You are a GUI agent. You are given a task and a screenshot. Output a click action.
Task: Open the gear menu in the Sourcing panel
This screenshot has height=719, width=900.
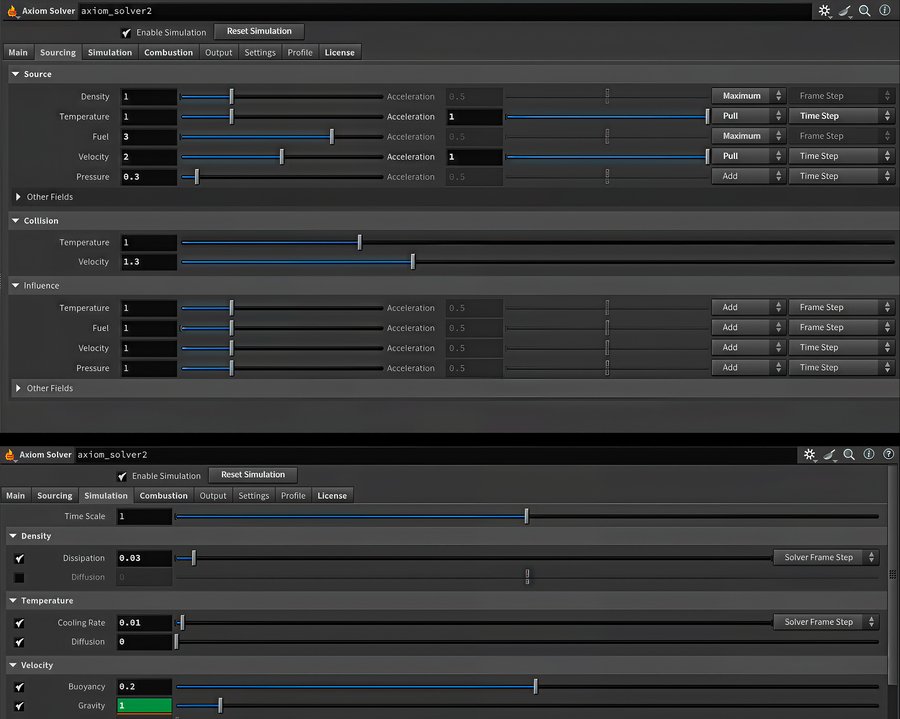[825, 10]
